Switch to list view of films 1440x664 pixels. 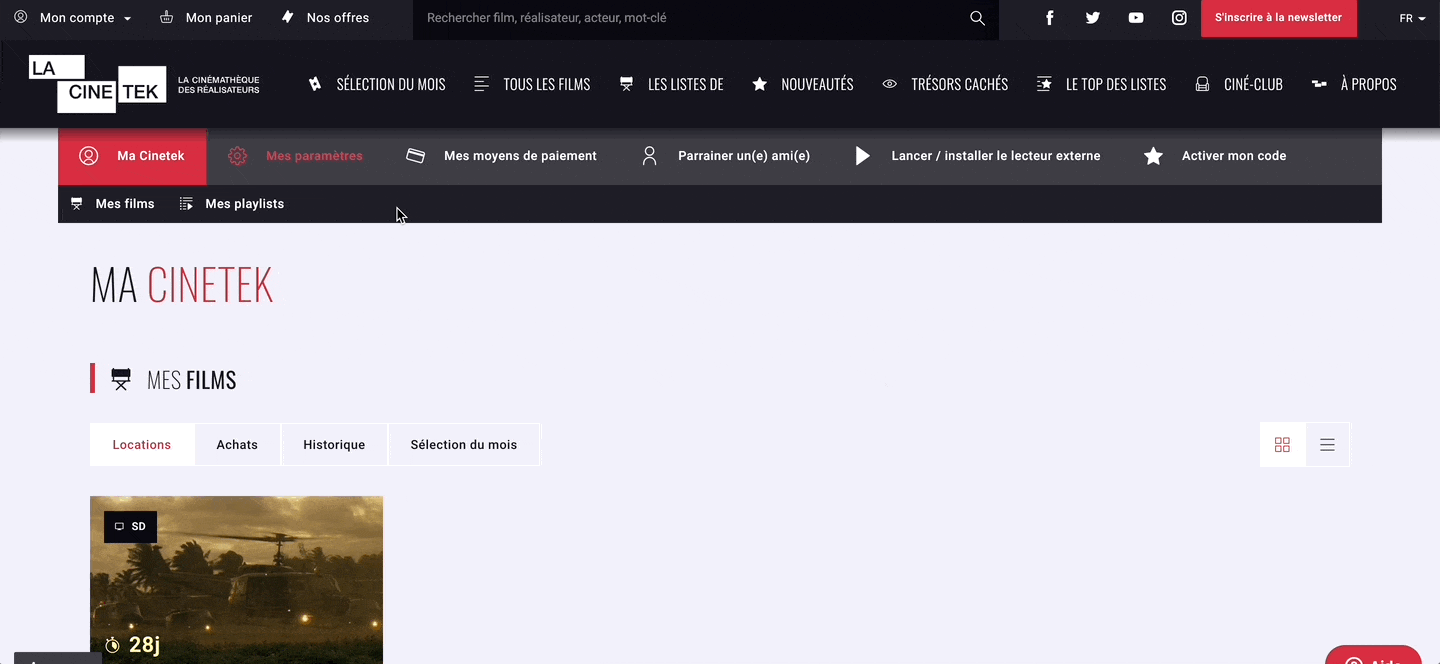pos(1327,444)
